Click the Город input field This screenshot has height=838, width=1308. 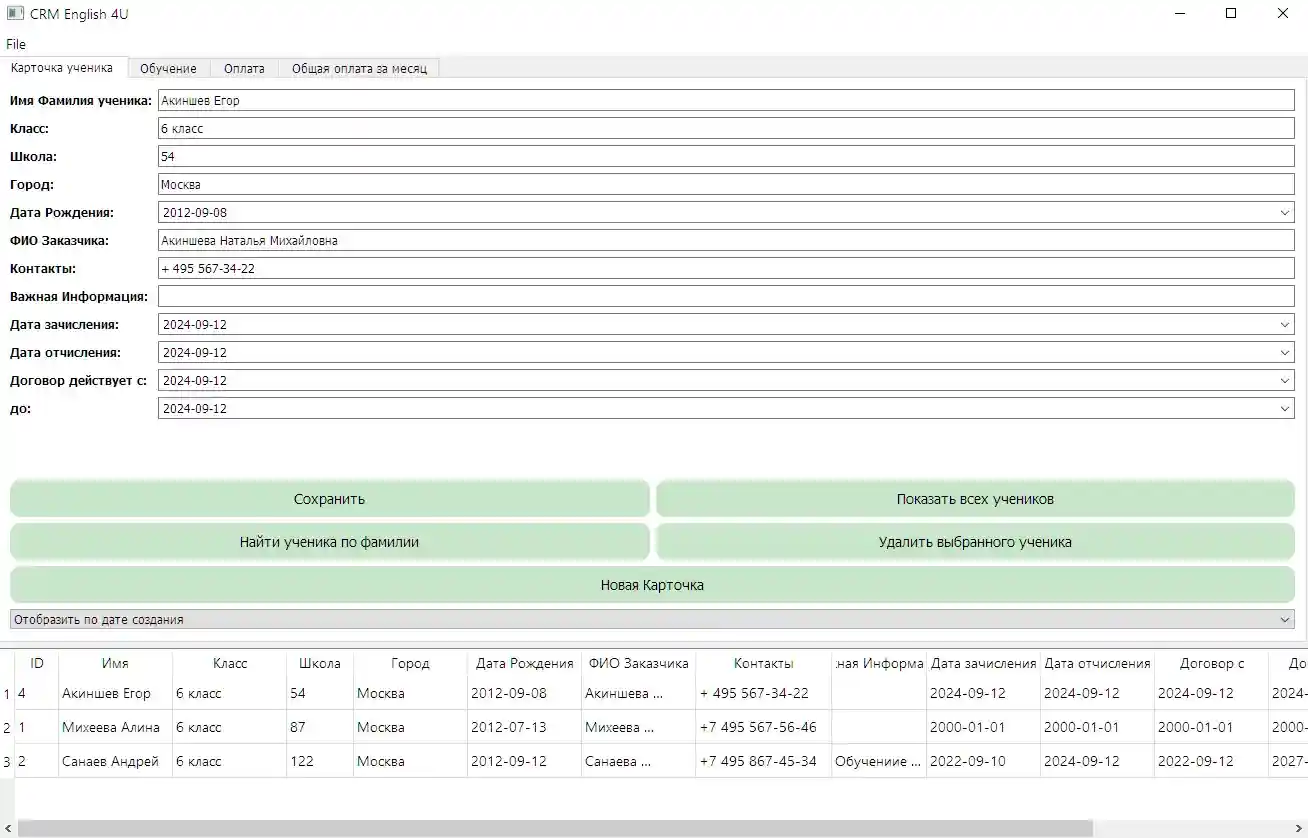[726, 184]
